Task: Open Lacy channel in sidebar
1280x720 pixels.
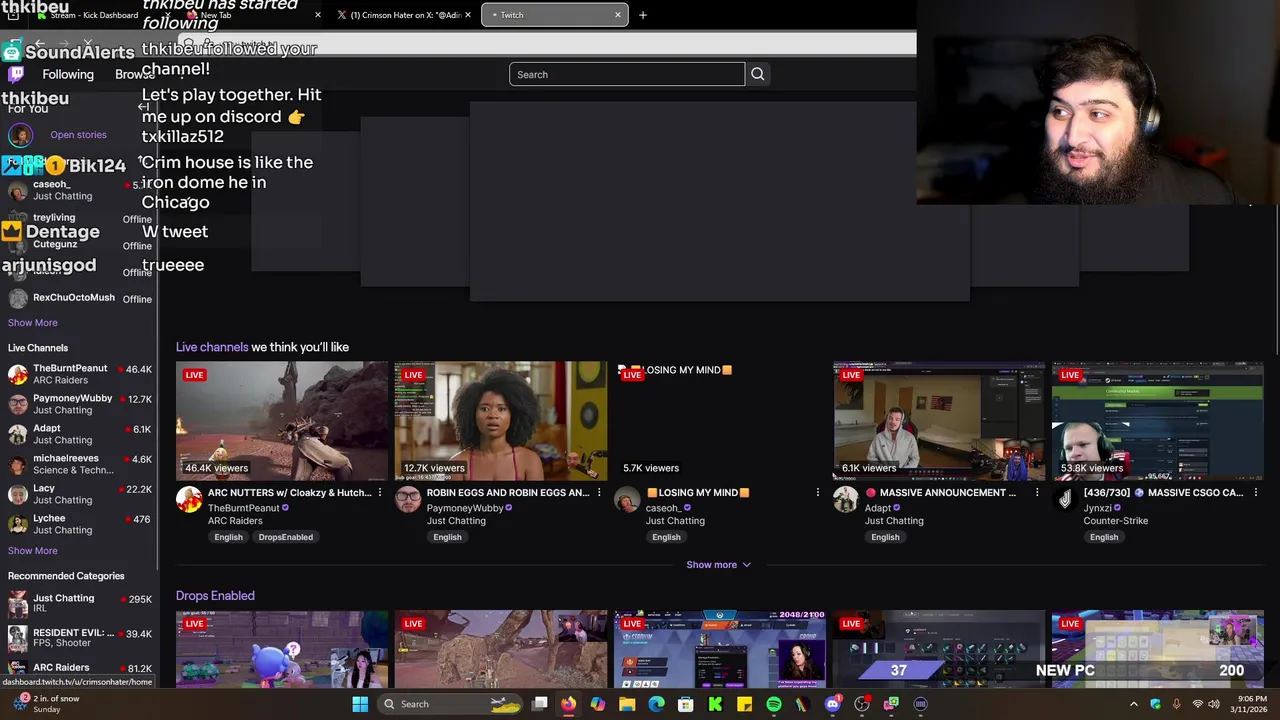Action: coord(79,494)
